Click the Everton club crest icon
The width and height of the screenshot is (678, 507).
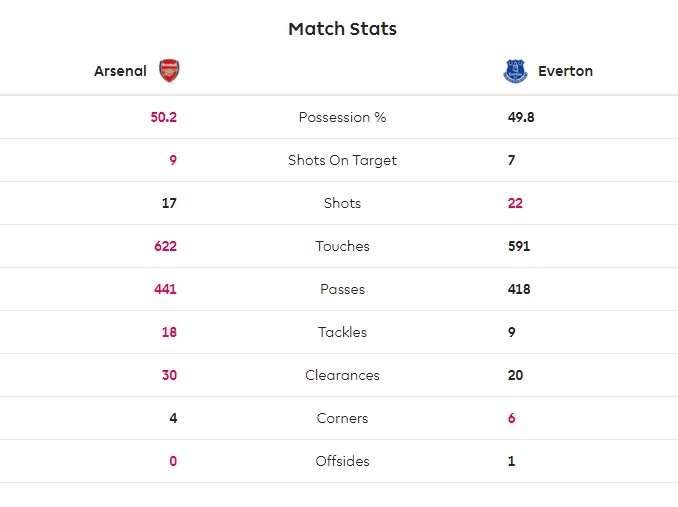click(x=515, y=71)
